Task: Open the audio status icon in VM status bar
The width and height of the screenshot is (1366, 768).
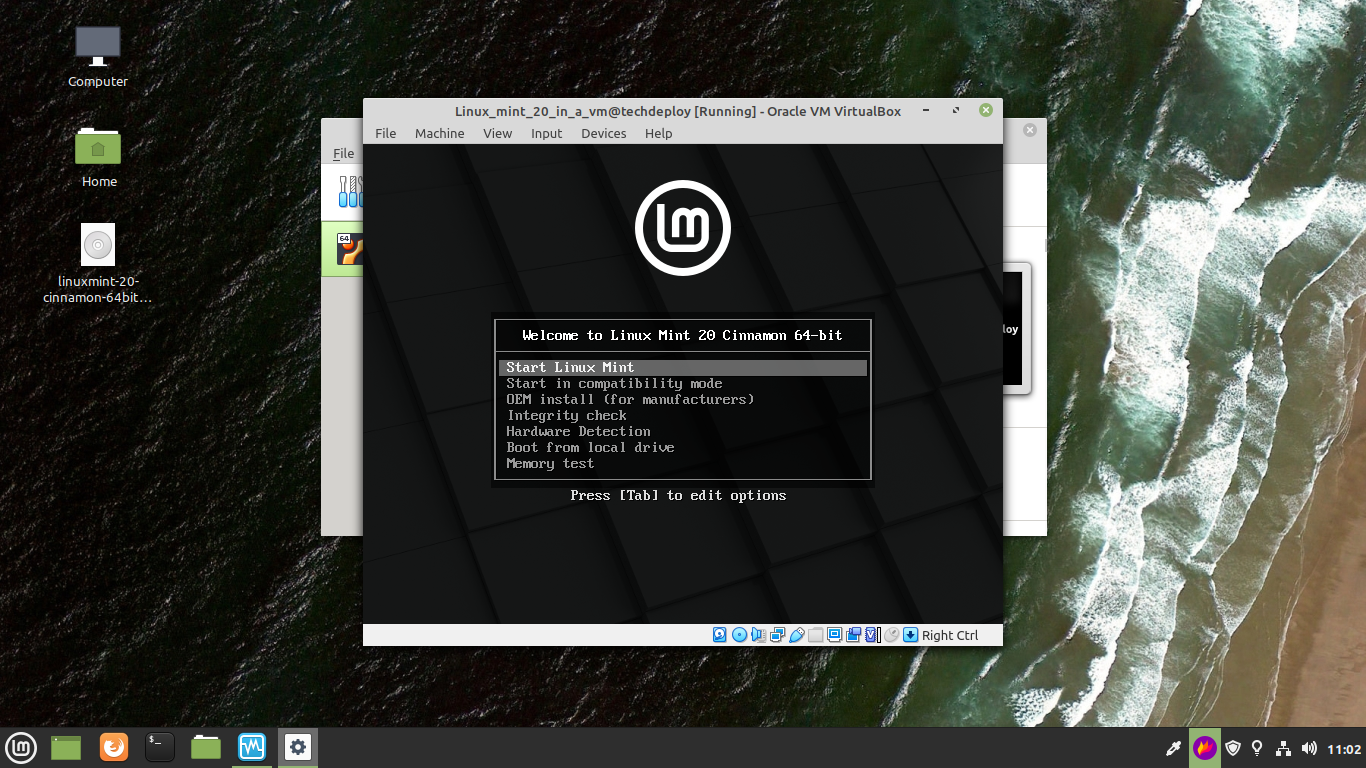Action: 758,635
